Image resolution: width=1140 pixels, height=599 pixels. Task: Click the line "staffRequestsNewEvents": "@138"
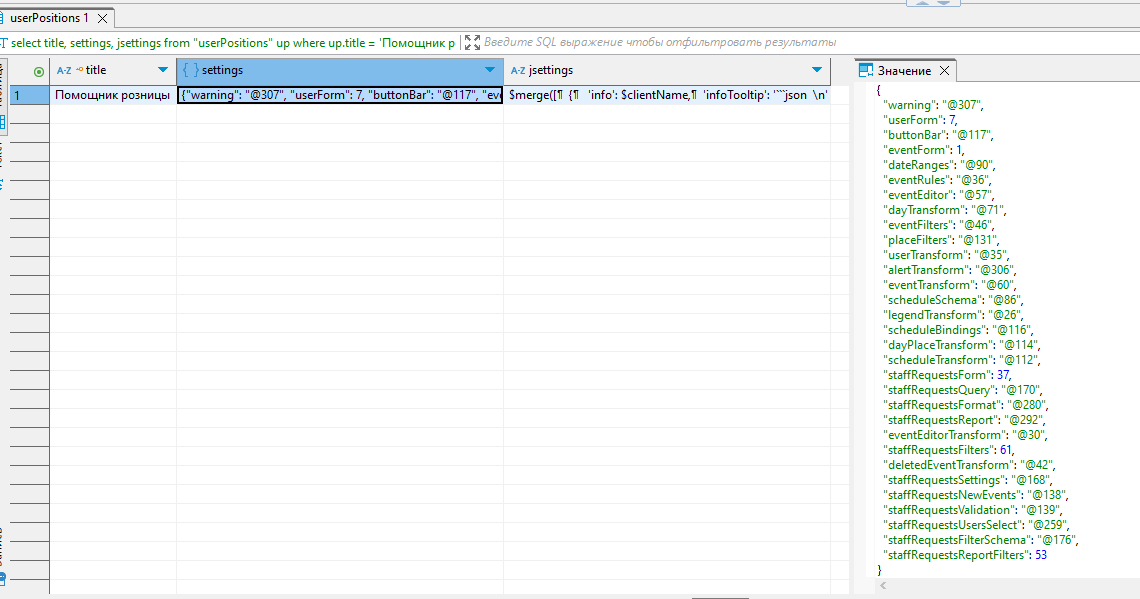(975, 495)
